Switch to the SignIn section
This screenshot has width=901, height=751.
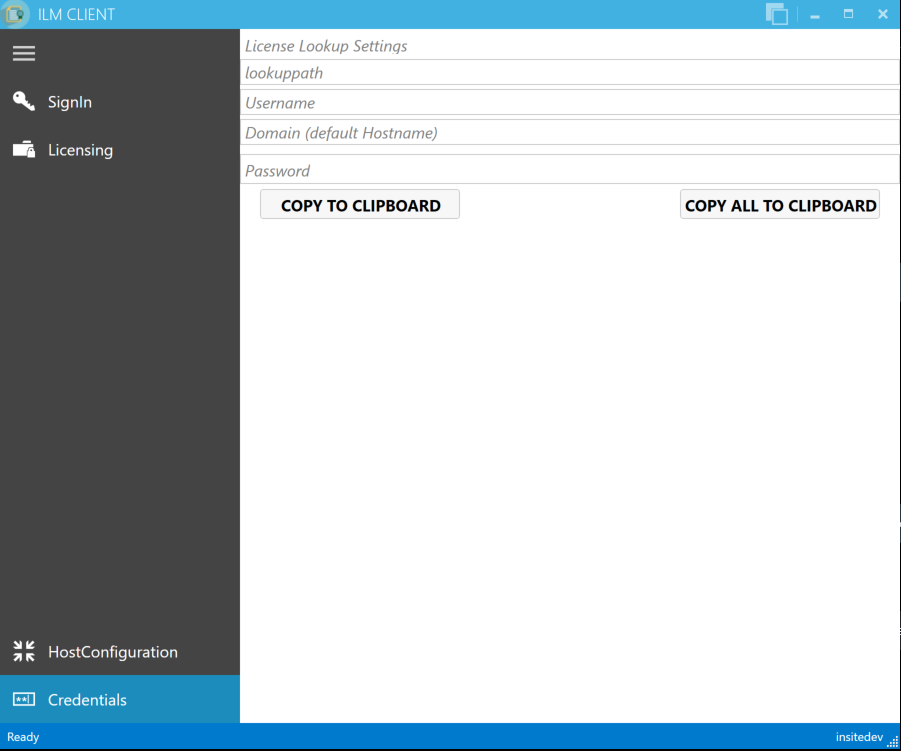click(x=69, y=101)
